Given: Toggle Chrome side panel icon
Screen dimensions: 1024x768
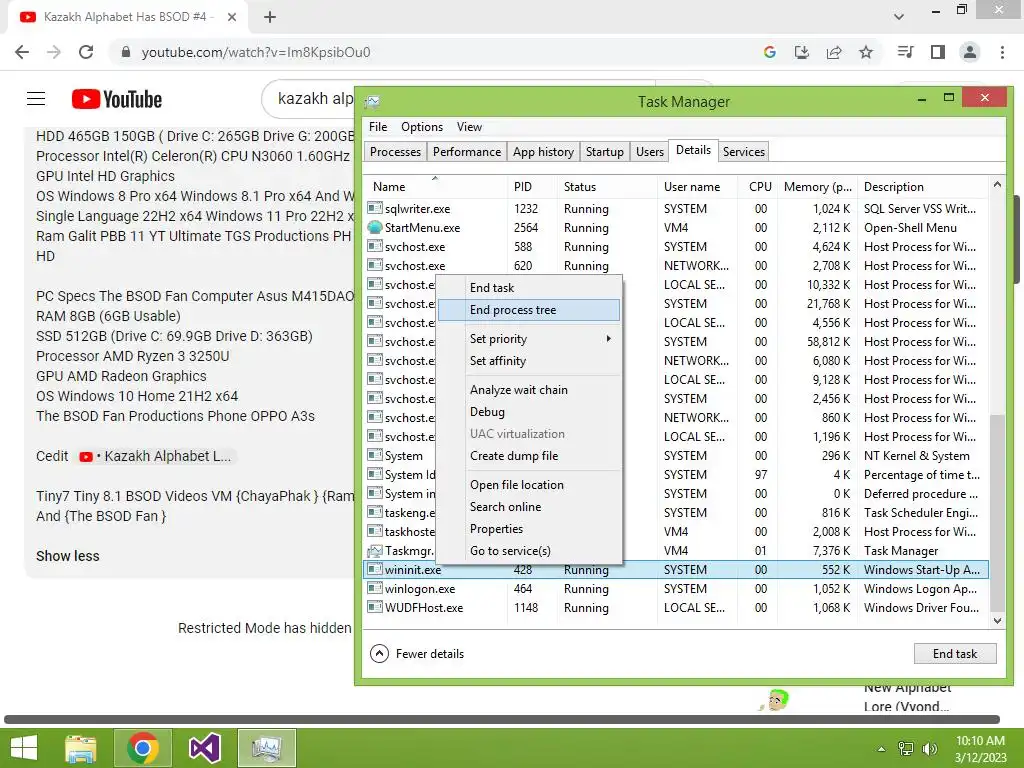Looking at the screenshot, I should pos(938,52).
